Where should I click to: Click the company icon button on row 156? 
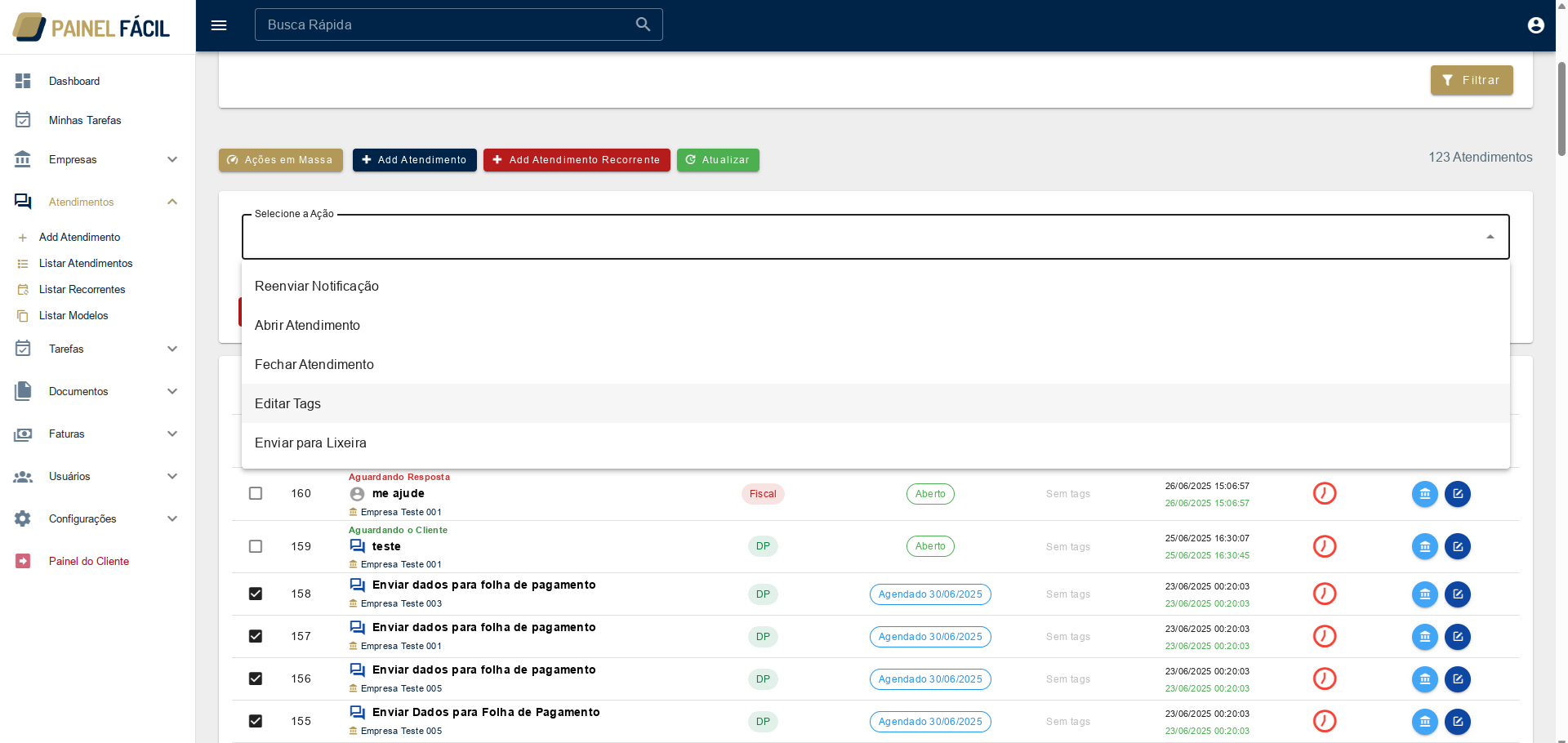tap(1425, 679)
